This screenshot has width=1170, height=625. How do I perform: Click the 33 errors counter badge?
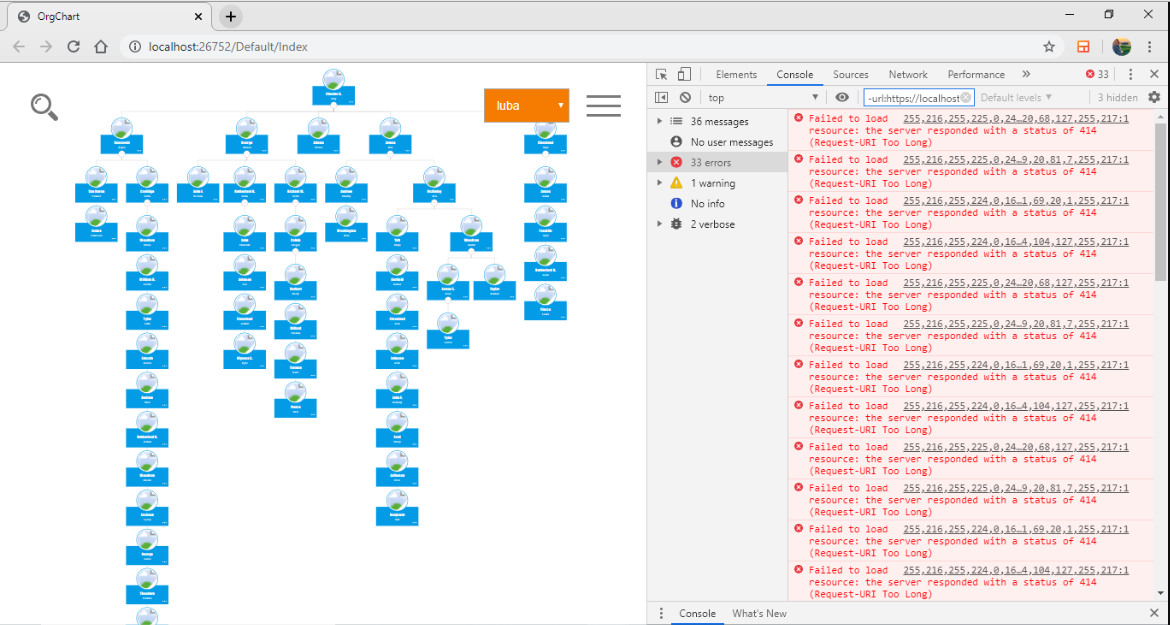click(1096, 73)
